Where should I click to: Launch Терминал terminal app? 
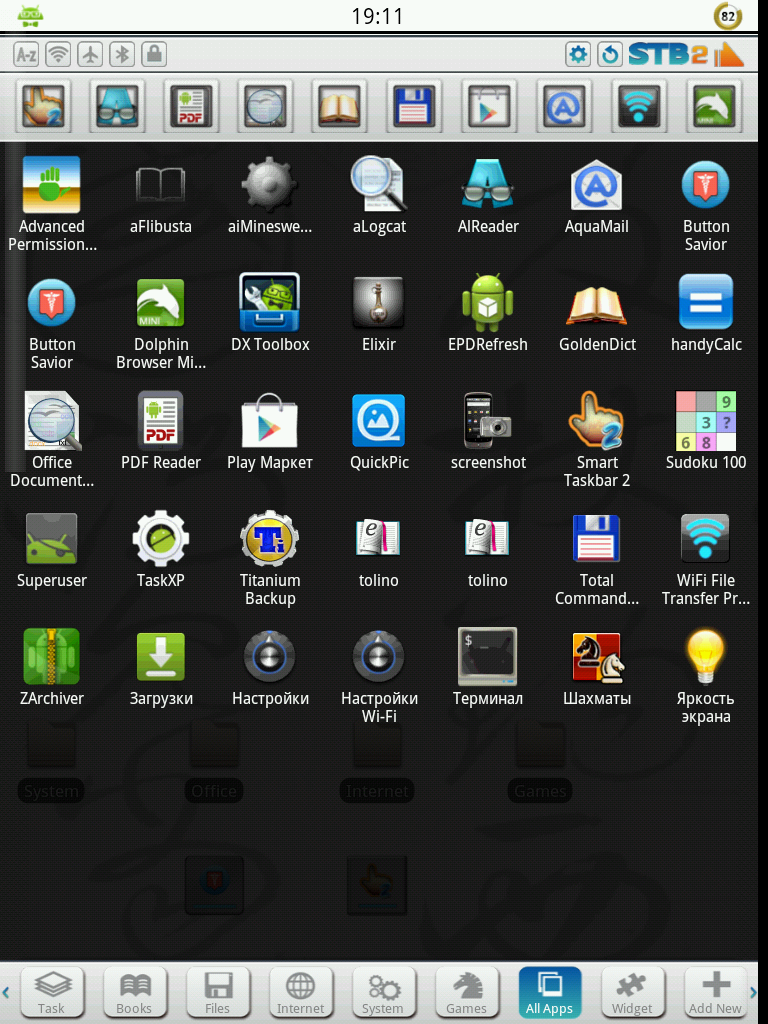click(488, 667)
